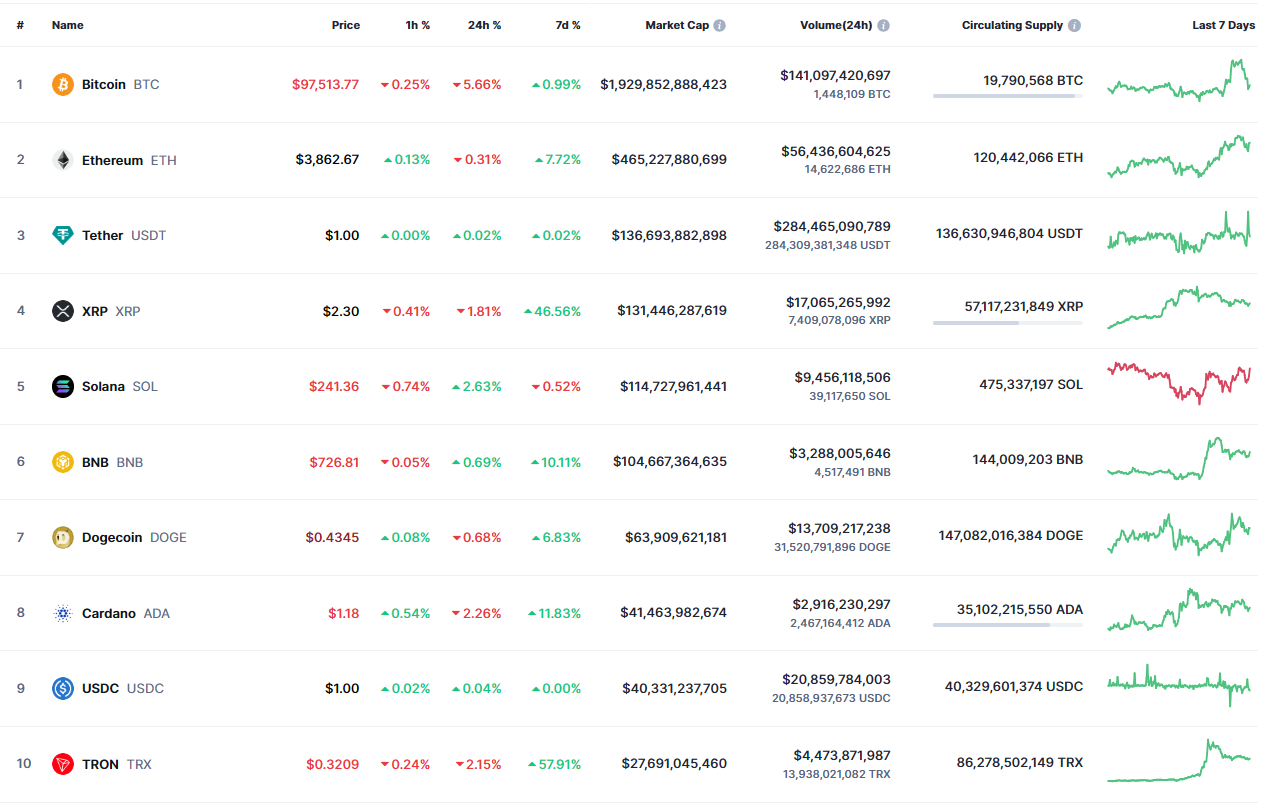
Task: Sort by the # rank column header
Action: click(20, 25)
